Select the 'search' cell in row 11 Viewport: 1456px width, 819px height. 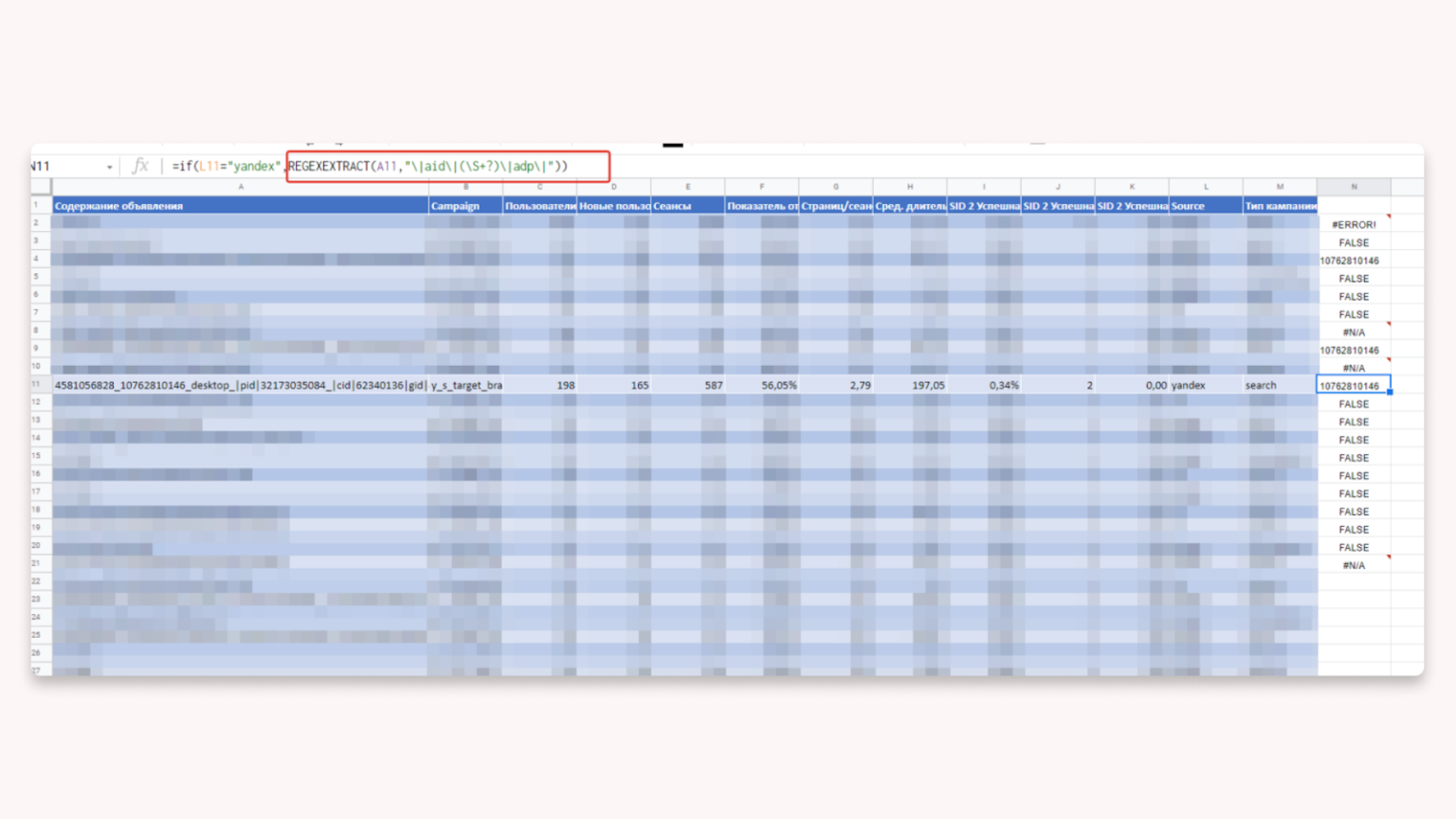tap(1280, 386)
